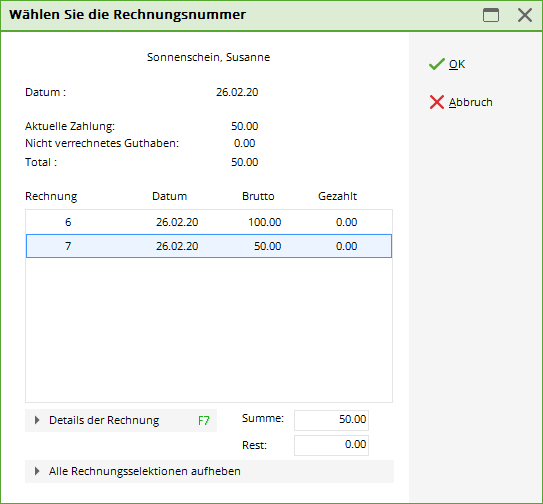
Task: Click the Summe input field
Action: 331,420
